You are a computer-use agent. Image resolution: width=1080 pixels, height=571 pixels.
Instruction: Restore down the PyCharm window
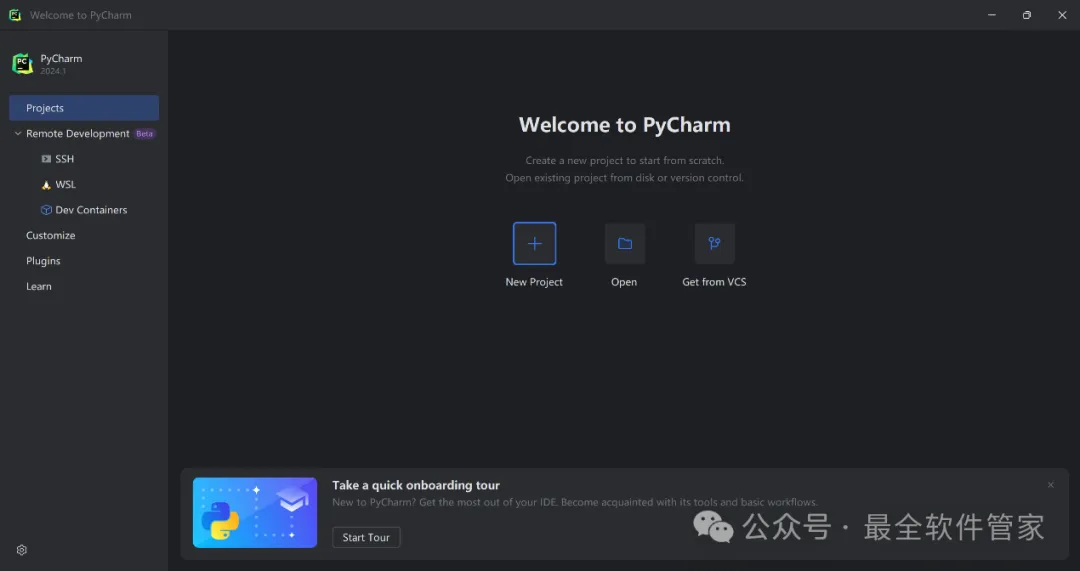1027,14
